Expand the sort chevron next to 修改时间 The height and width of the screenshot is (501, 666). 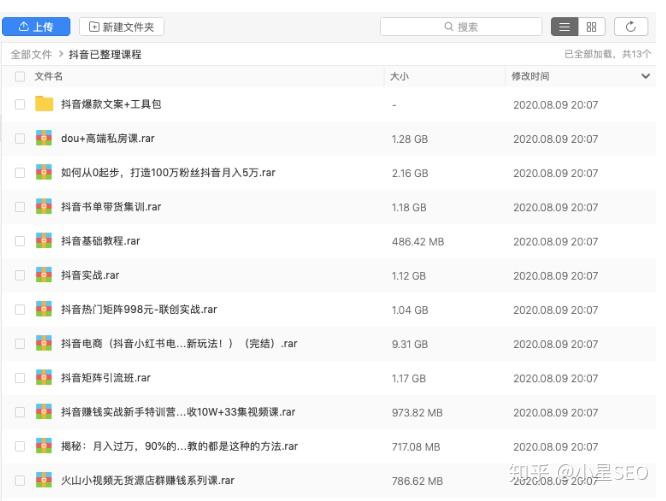646,76
